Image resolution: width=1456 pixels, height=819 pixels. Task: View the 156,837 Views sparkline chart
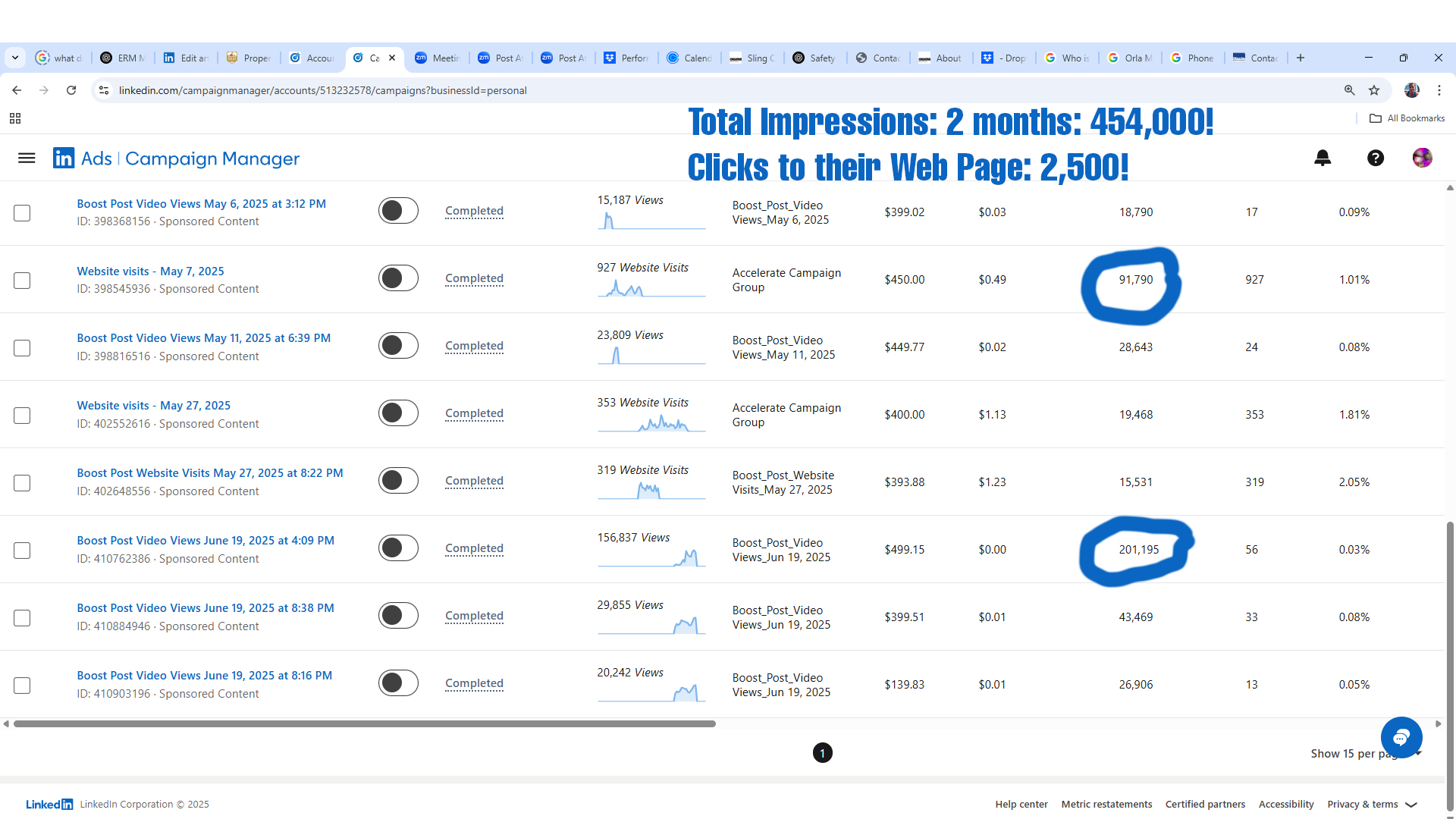point(651,558)
